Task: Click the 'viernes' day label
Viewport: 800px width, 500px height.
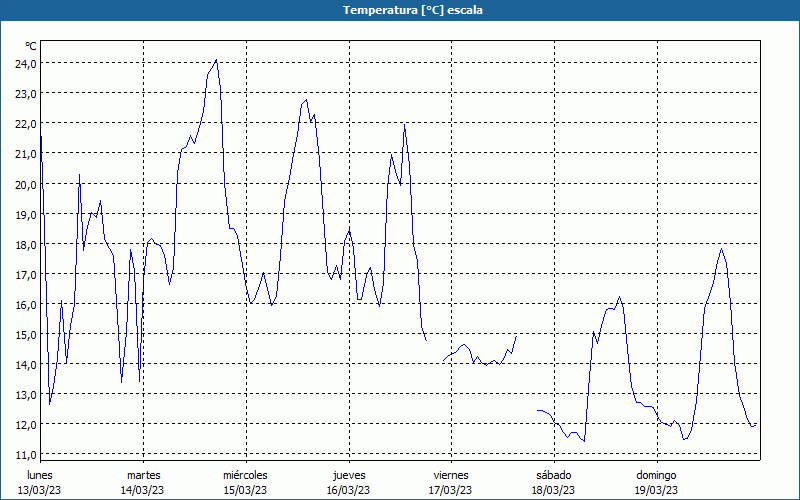Action: 451,476
